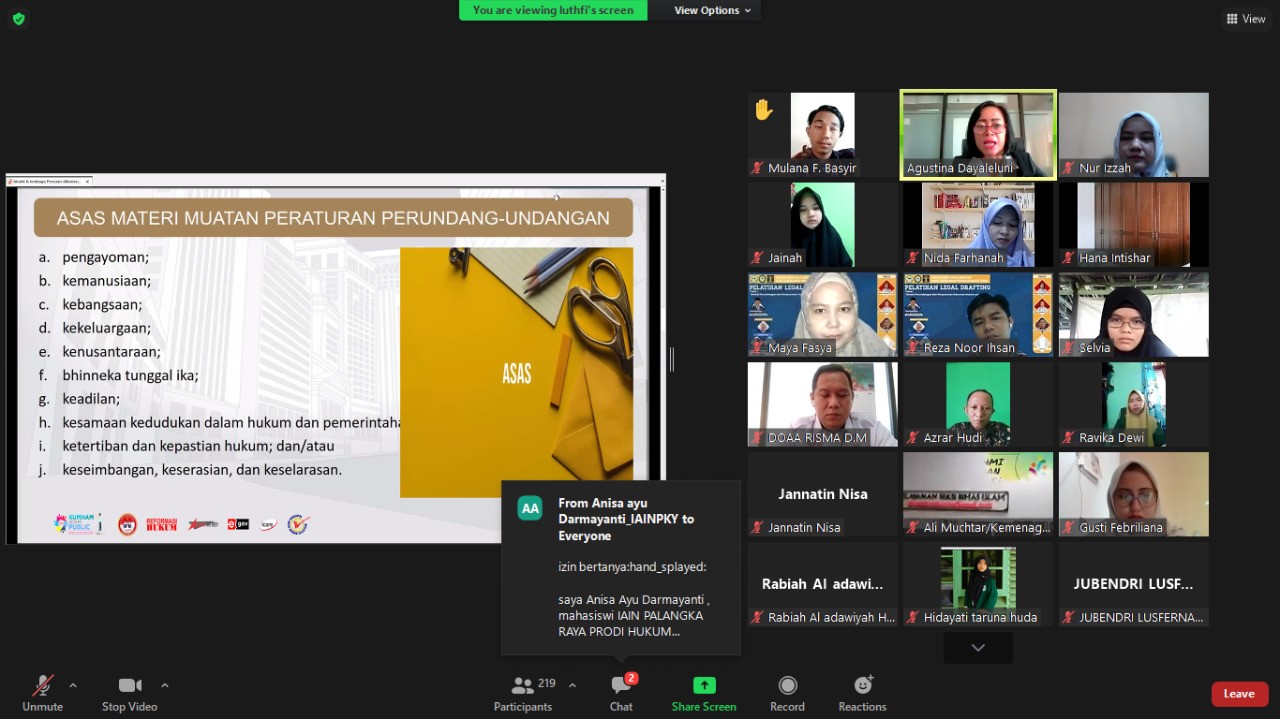Switch layout using the View button
Screen dimensions: 1280x719
tap(1246, 19)
